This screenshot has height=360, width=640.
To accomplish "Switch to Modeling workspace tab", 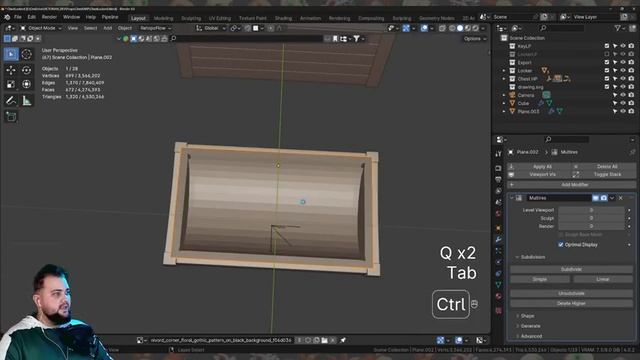I will pyautogui.click(x=163, y=18).
